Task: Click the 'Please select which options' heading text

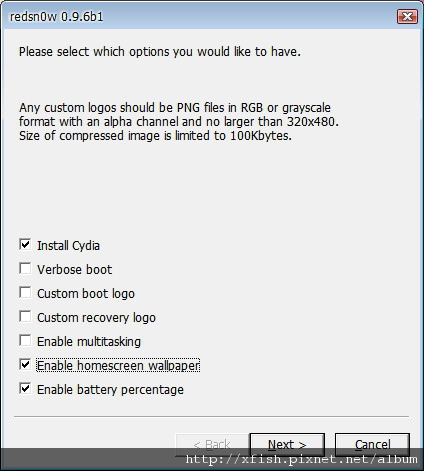Action: (160, 52)
